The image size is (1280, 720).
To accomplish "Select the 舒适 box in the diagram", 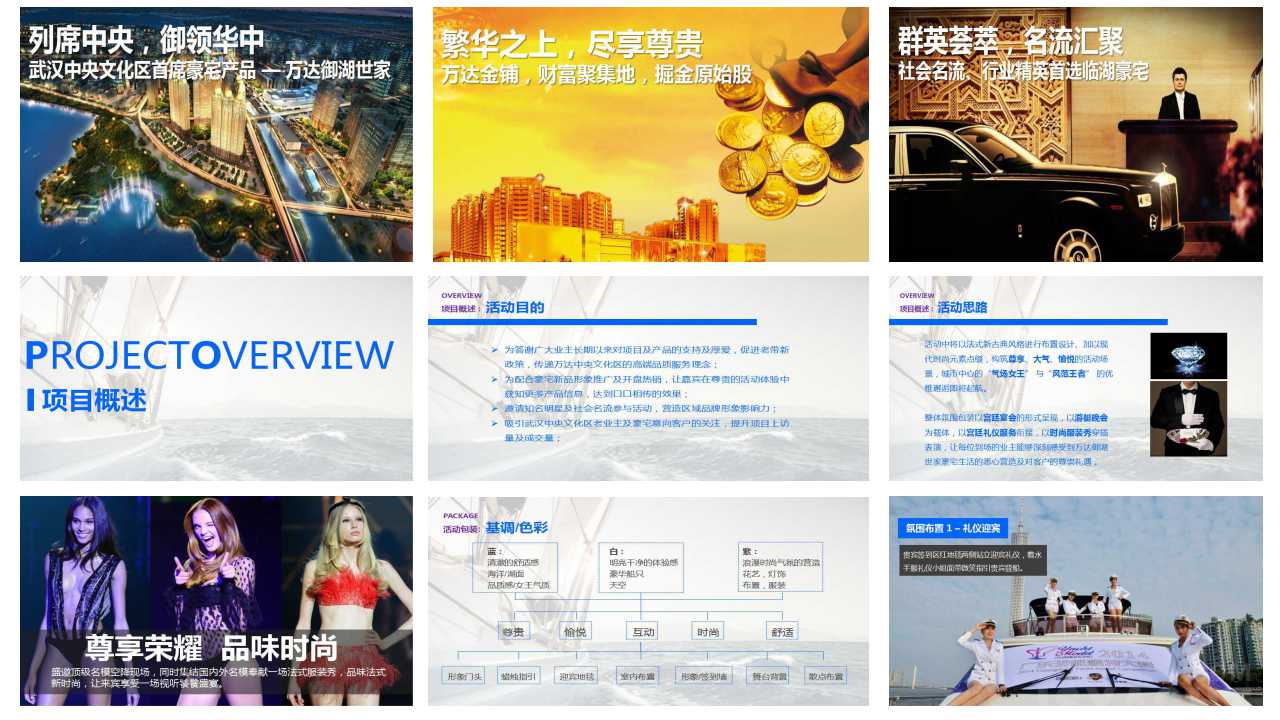I will tap(783, 632).
